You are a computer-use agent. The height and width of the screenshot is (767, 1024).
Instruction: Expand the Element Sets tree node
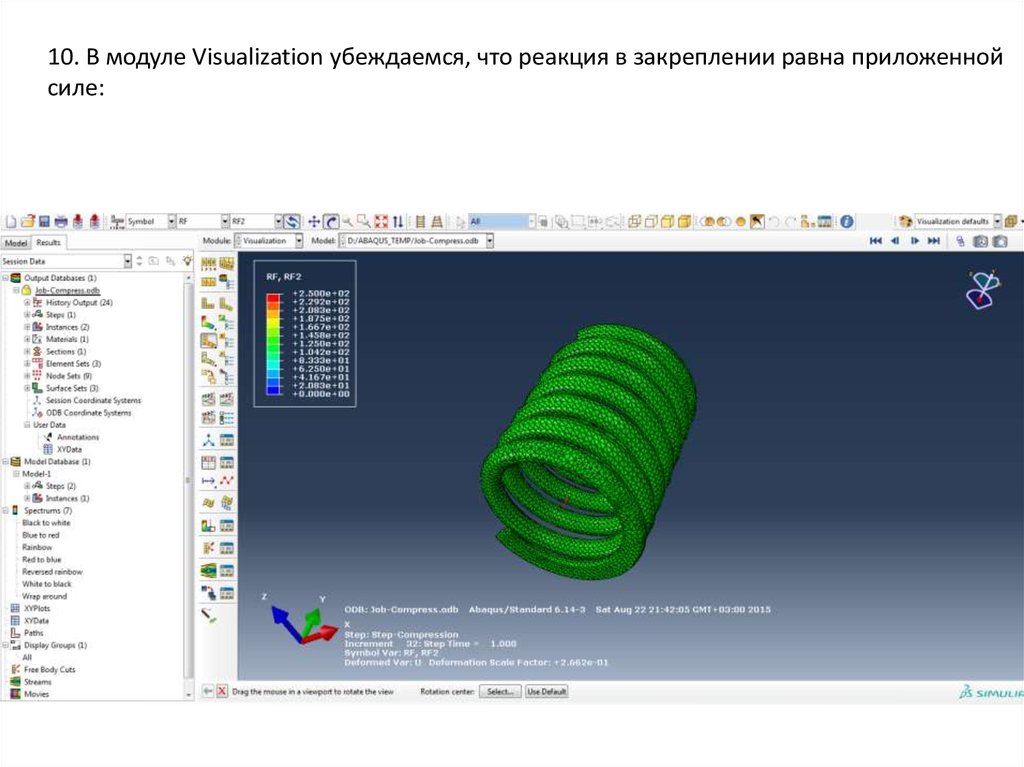(x=27, y=364)
